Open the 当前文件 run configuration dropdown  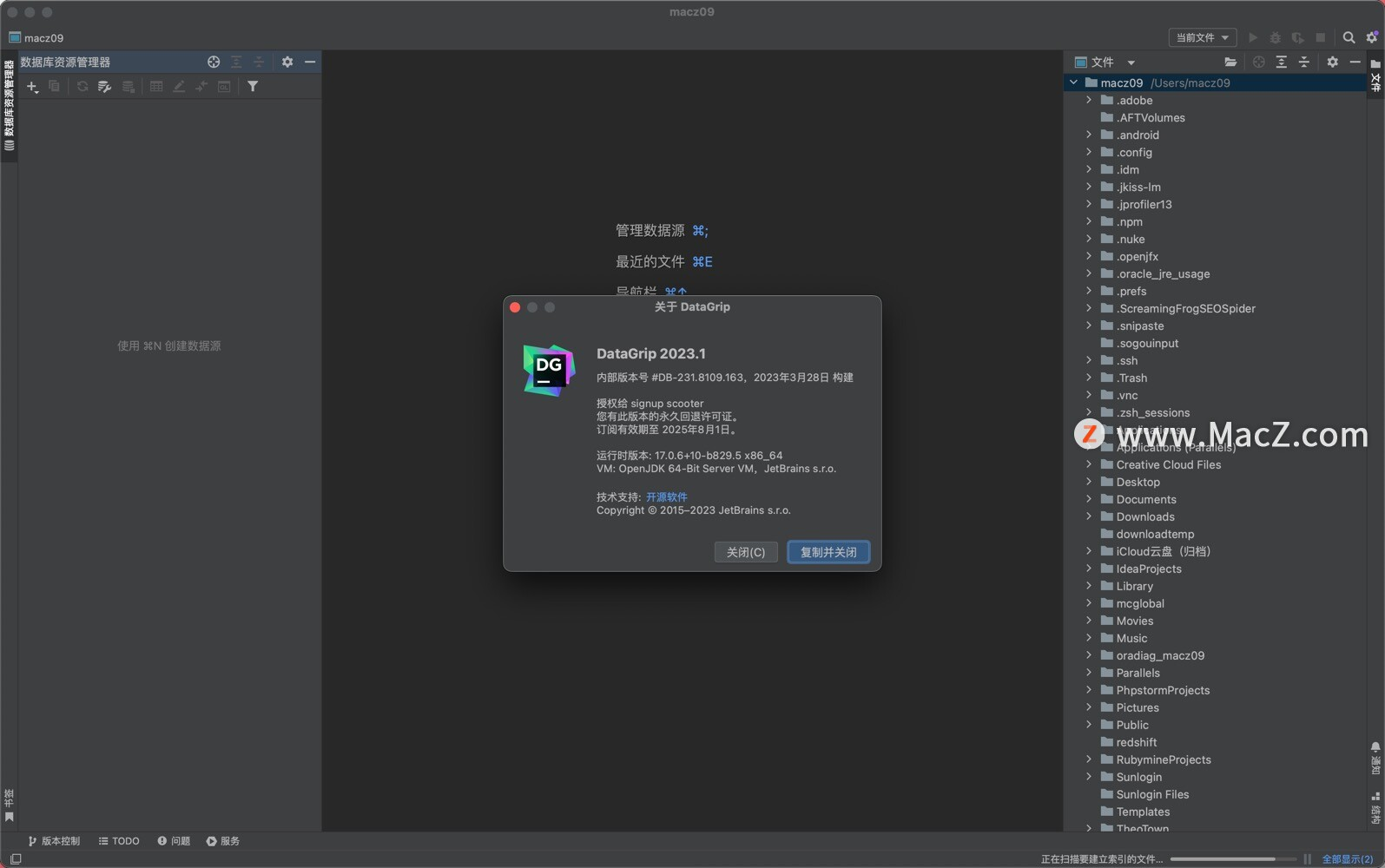coord(1202,37)
